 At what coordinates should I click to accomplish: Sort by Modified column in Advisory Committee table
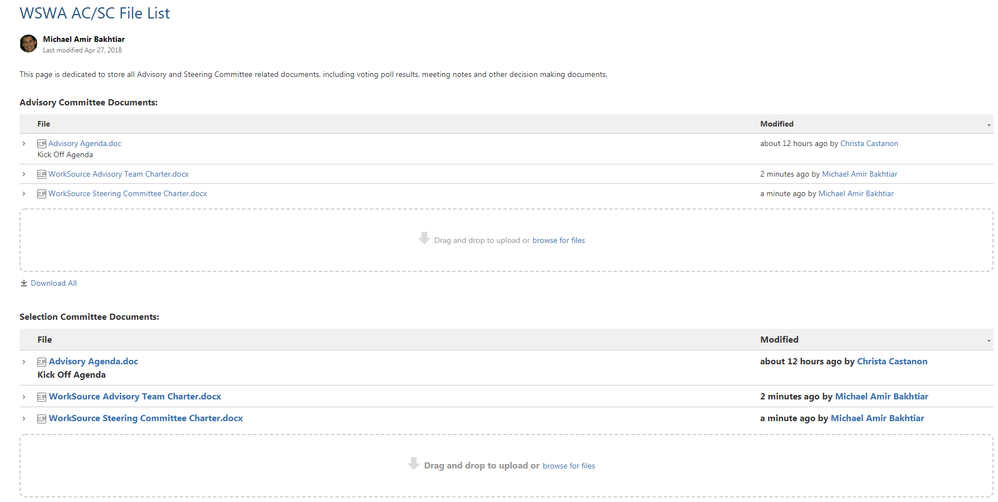point(777,124)
